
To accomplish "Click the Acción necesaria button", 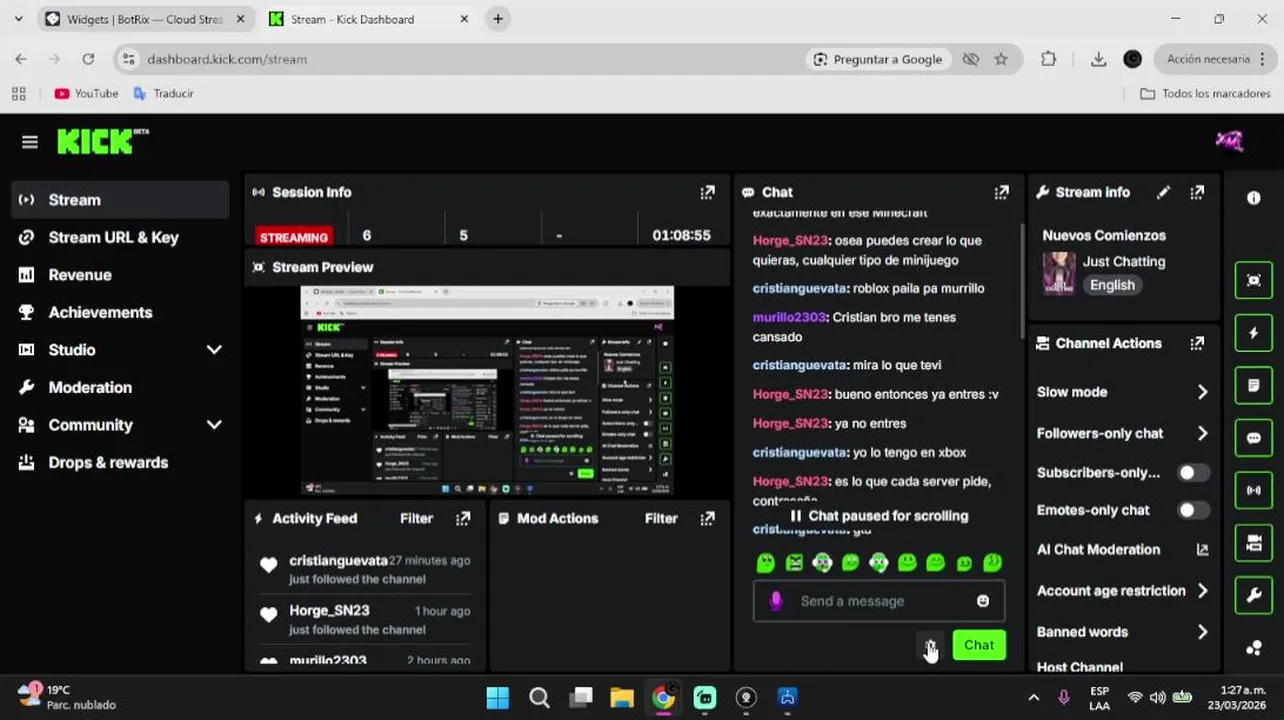I will click(x=1213, y=59).
